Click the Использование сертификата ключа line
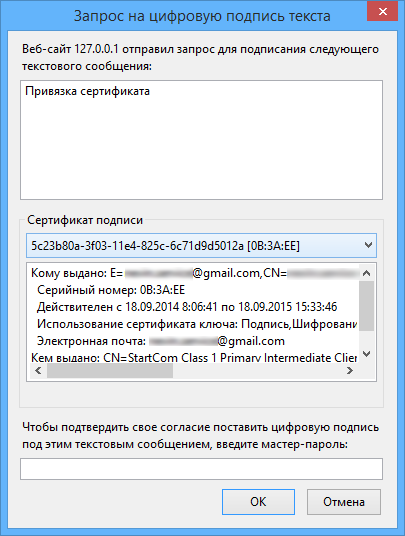Screen dimensions: 405x536 pyautogui.click(x=197, y=324)
